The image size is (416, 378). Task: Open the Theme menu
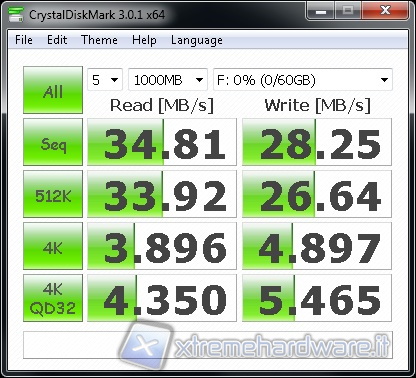(99, 40)
